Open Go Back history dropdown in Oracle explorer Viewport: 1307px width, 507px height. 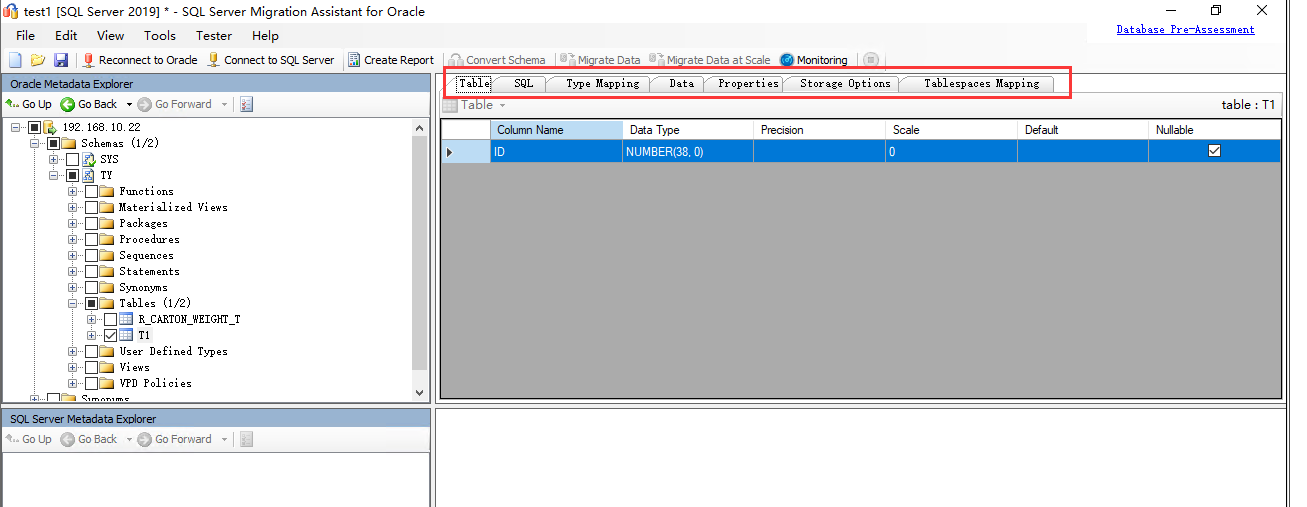129,104
